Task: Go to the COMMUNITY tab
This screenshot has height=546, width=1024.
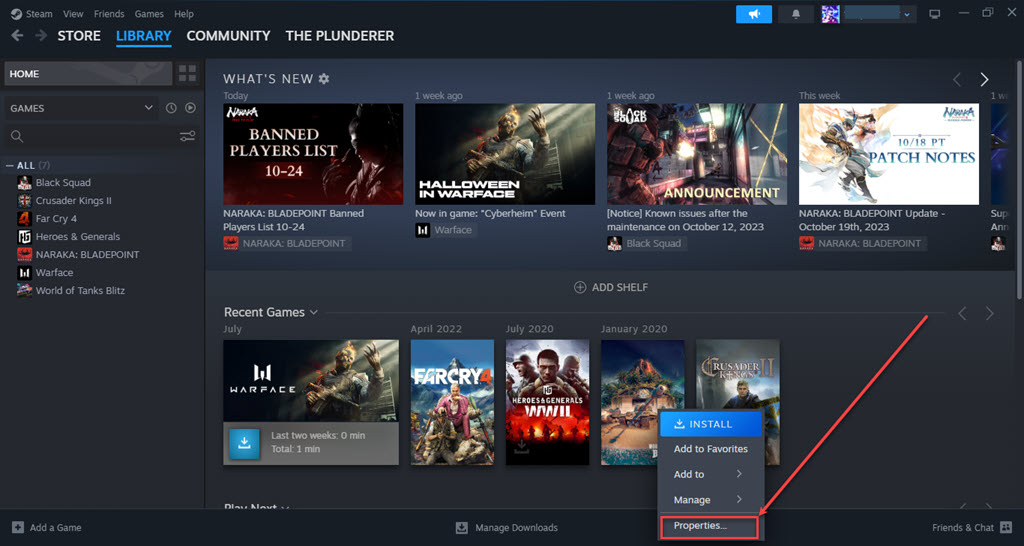Action: point(229,36)
